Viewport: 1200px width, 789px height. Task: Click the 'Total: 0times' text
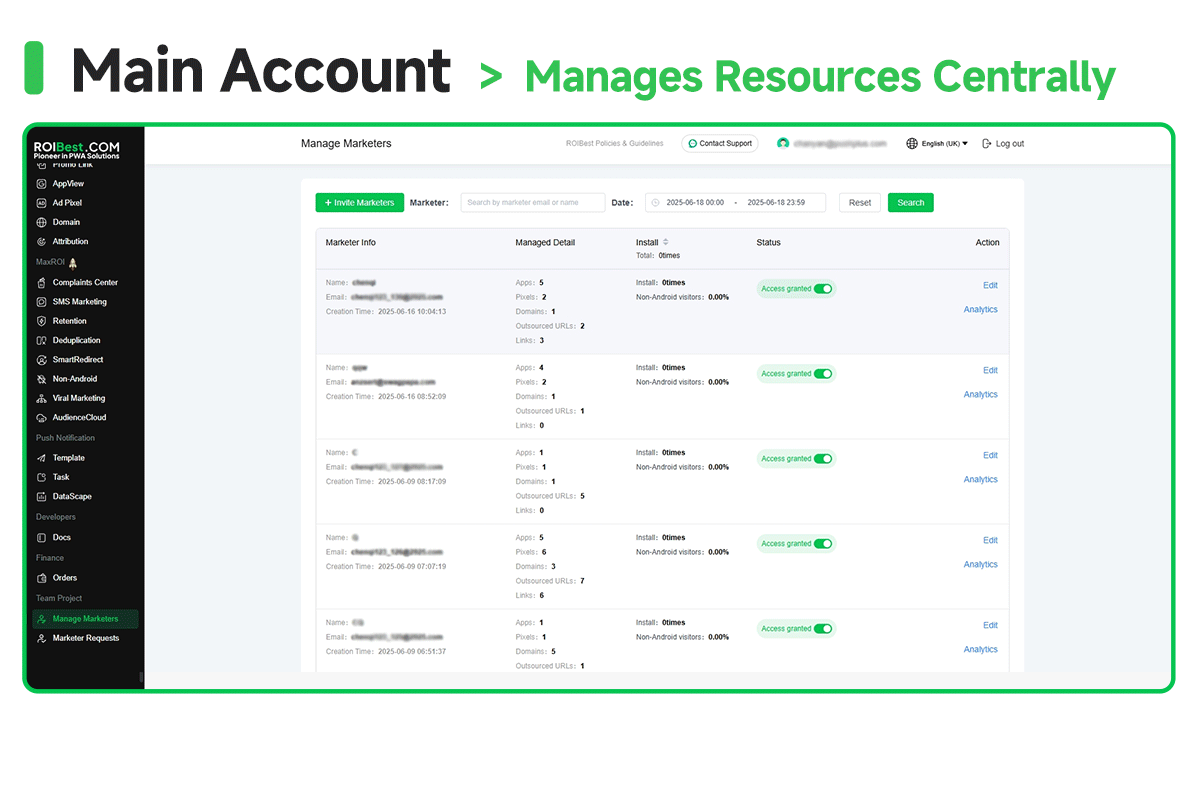[658, 256]
